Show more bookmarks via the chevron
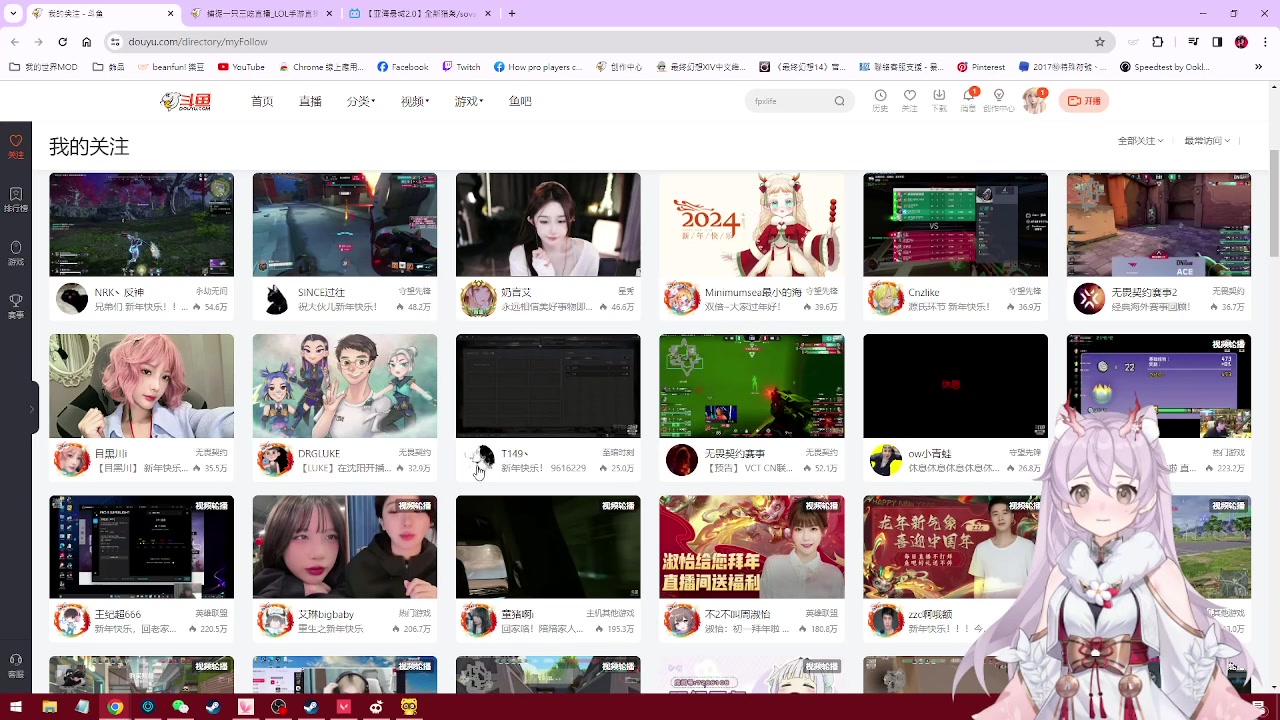The height and width of the screenshot is (720, 1280). point(1258,67)
